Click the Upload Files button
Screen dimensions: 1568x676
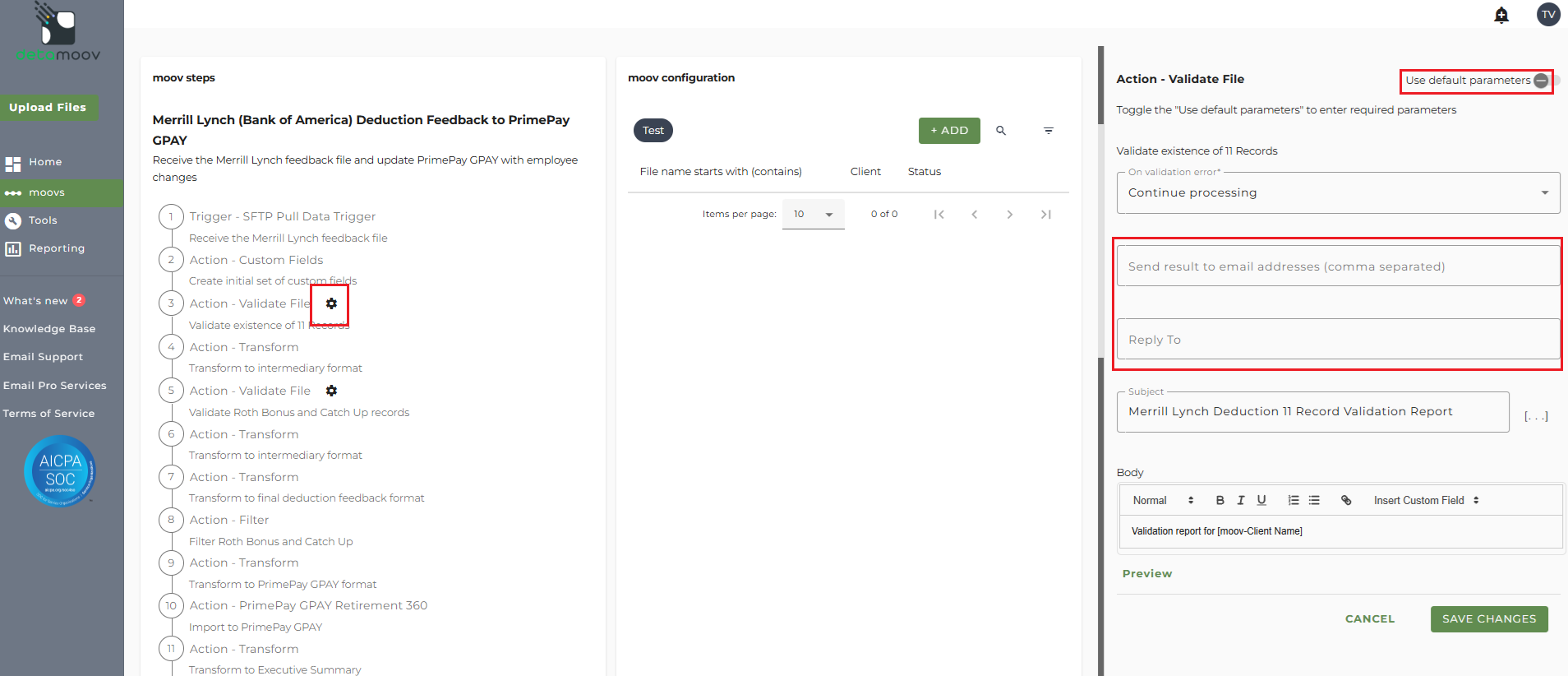(x=48, y=108)
